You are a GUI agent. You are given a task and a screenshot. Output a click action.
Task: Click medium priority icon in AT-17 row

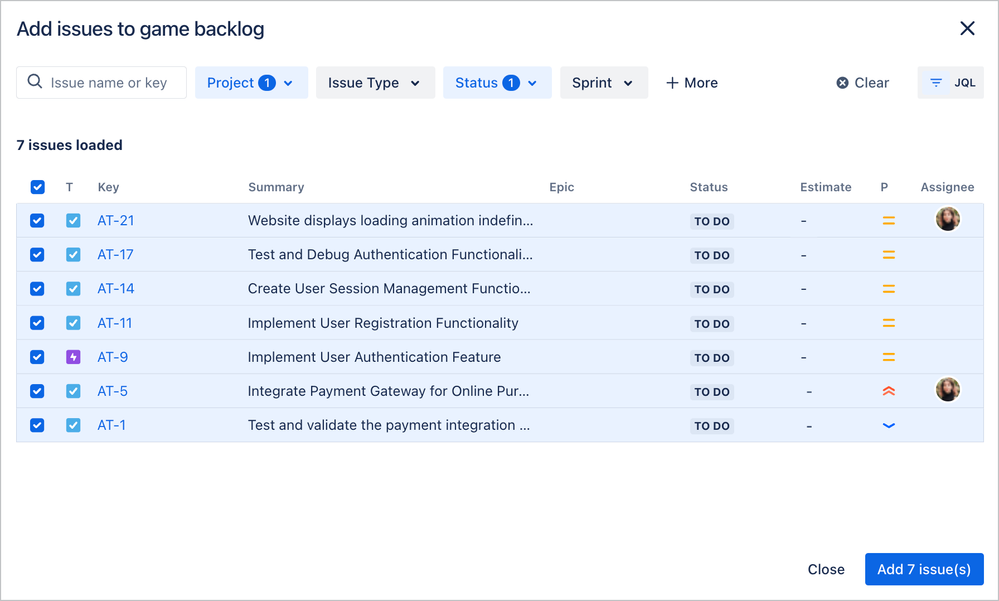(x=888, y=255)
